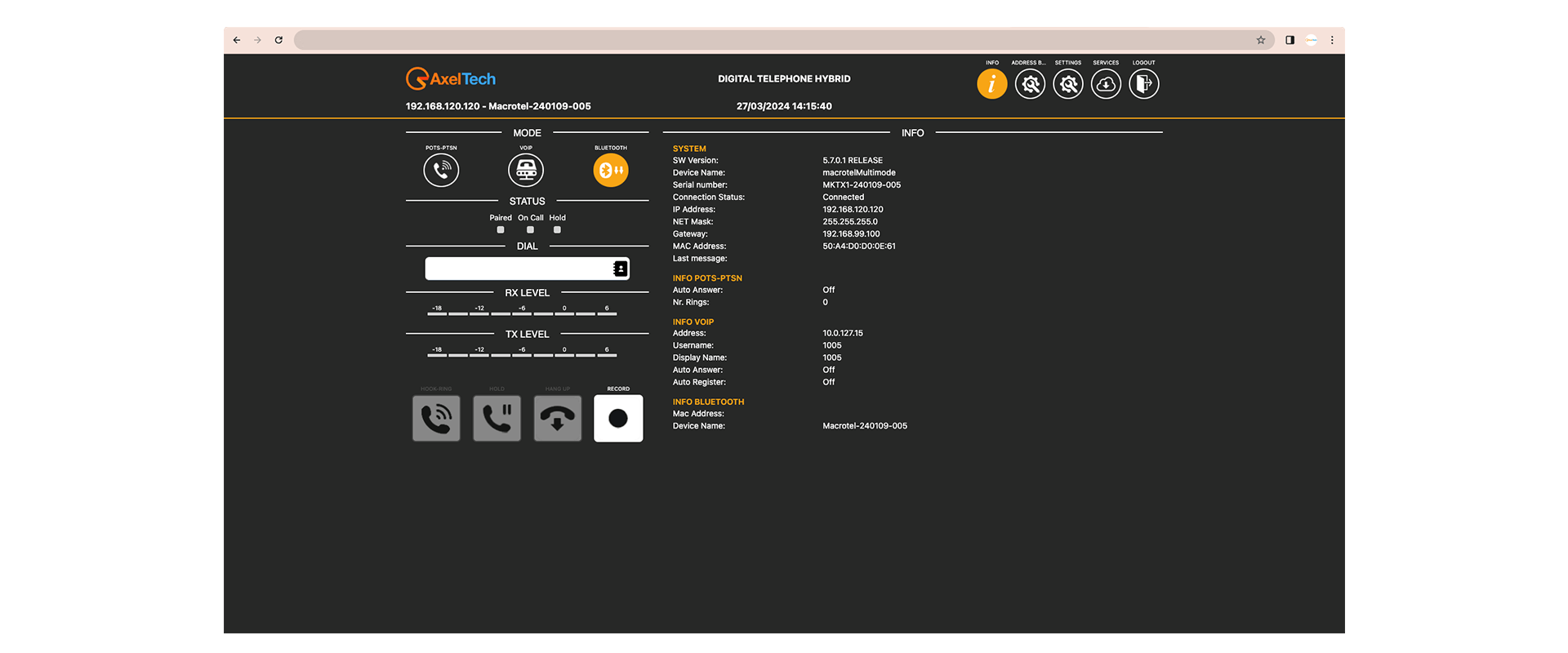1568x653 pixels.
Task: Click the Paired status indicator
Action: tap(501, 230)
